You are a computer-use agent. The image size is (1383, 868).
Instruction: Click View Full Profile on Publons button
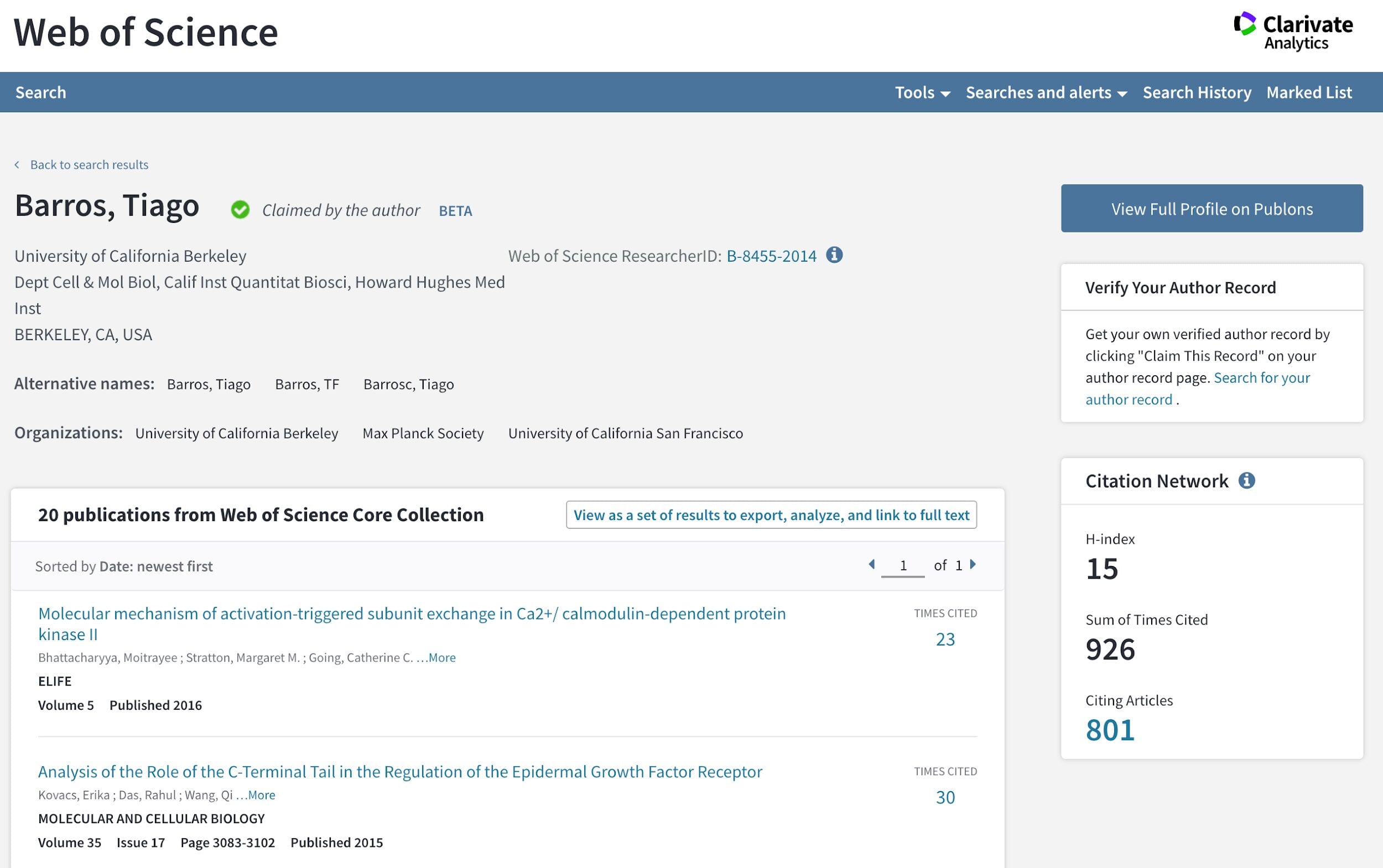tap(1212, 209)
